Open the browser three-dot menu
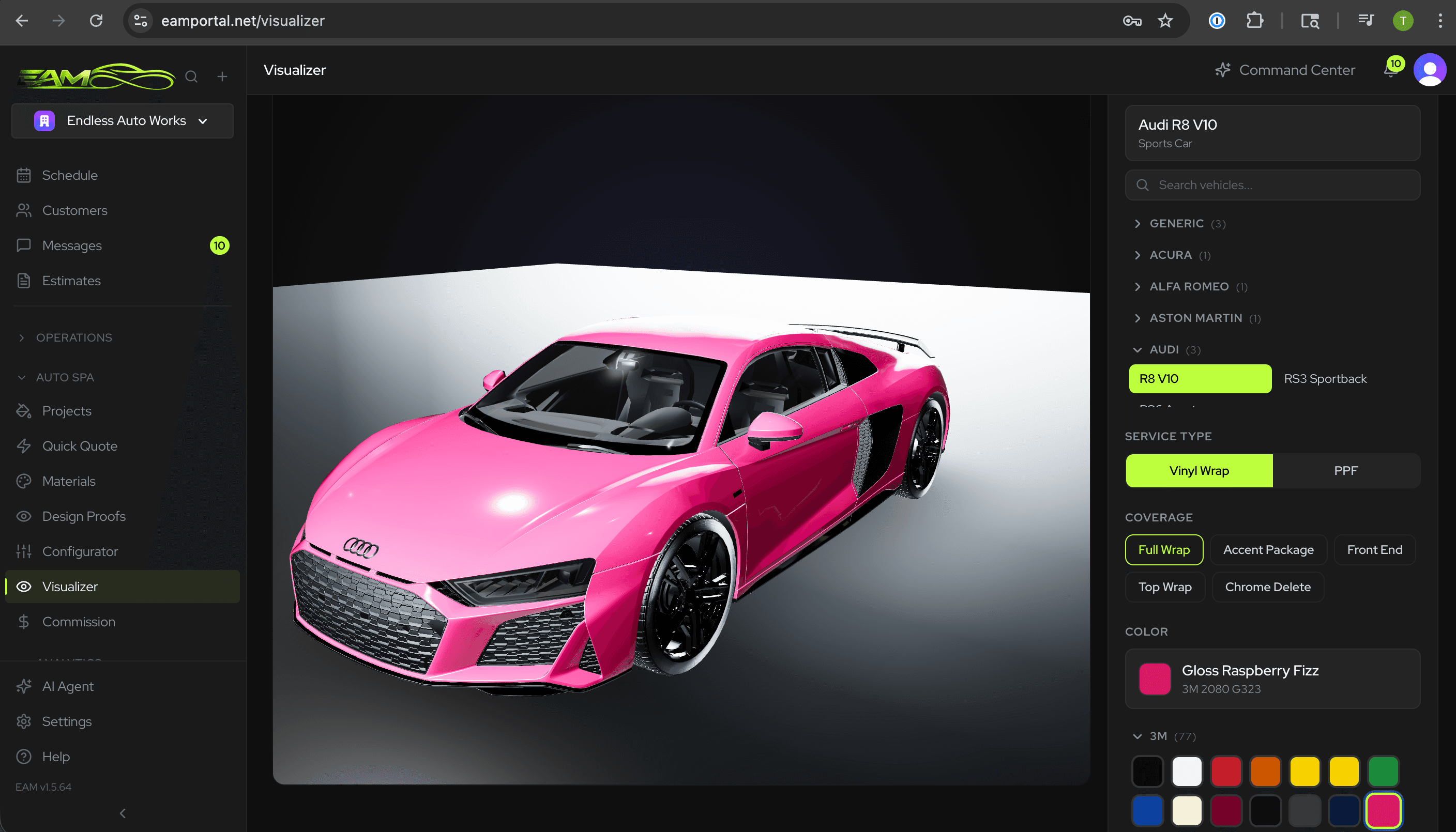The width and height of the screenshot is (1456, 832). point(1440,21)
